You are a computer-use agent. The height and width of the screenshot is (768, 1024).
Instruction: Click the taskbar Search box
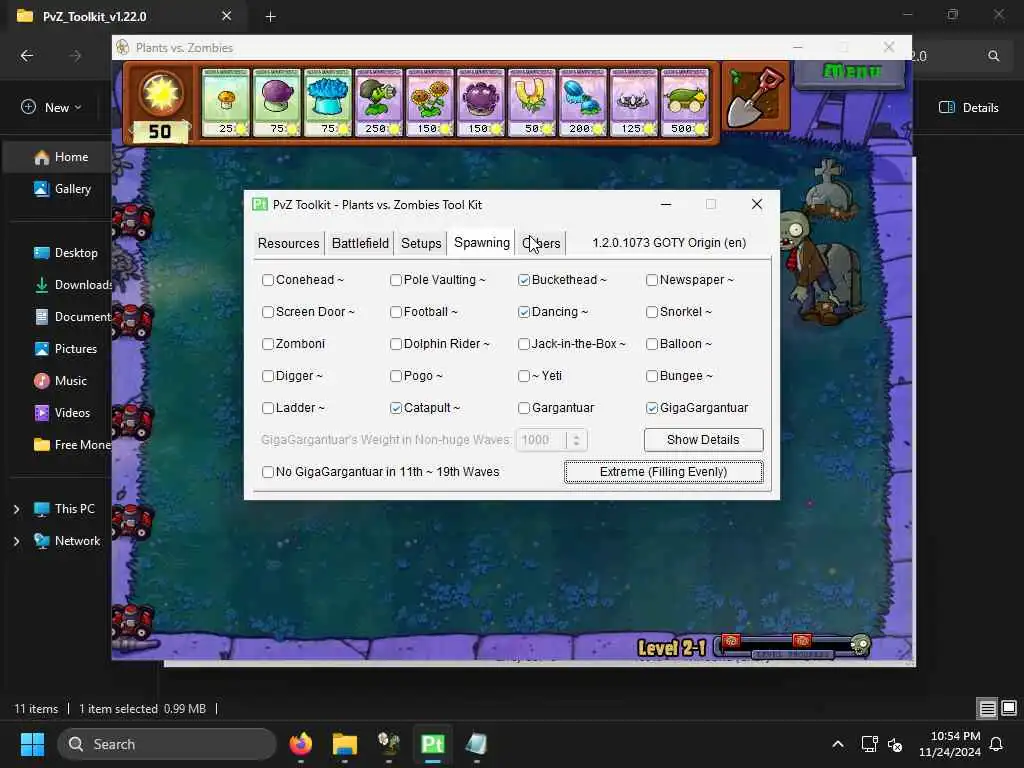click(x=167, y=744)
